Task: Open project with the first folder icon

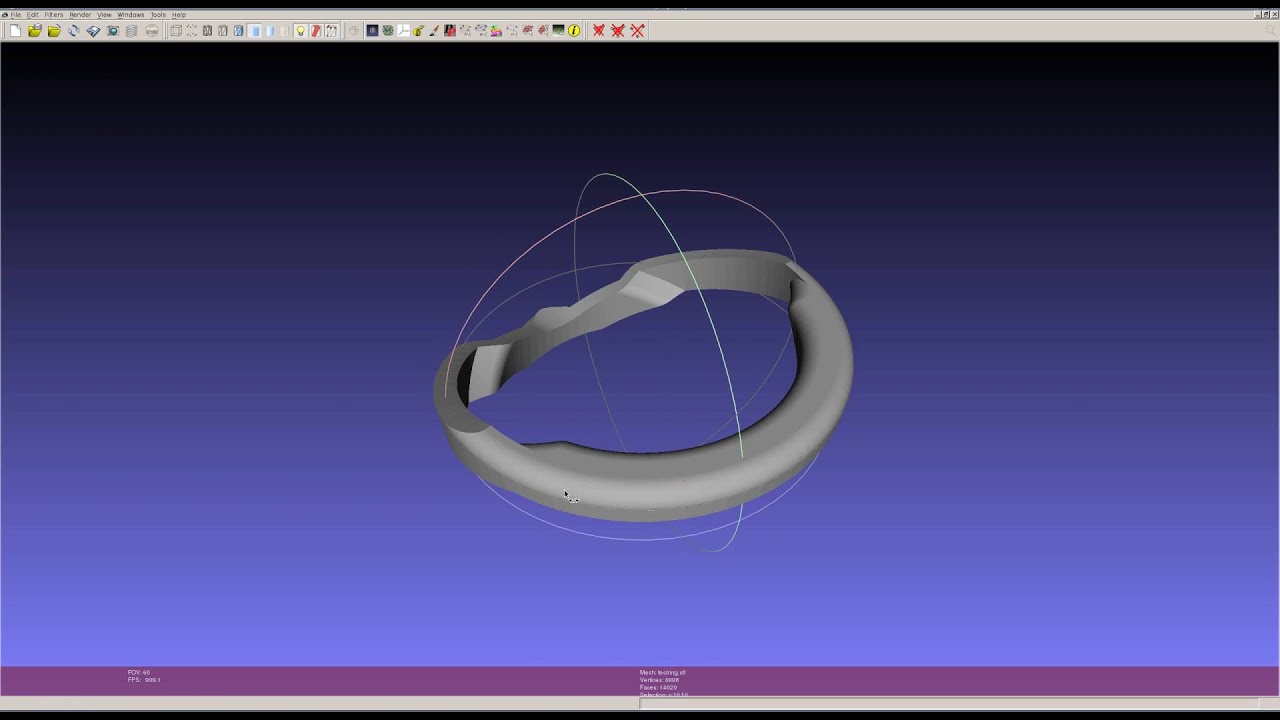Action: coord(35,31)
